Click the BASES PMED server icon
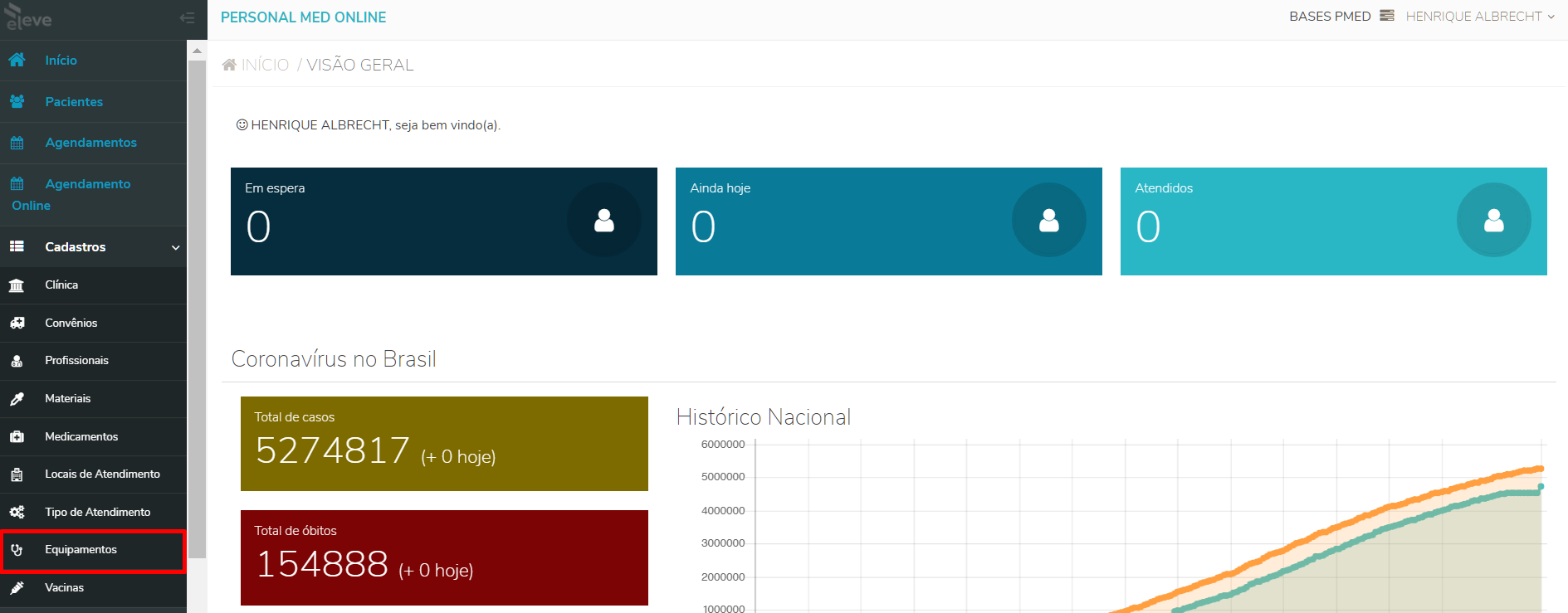1568x613 pixels. [1387, 16]
